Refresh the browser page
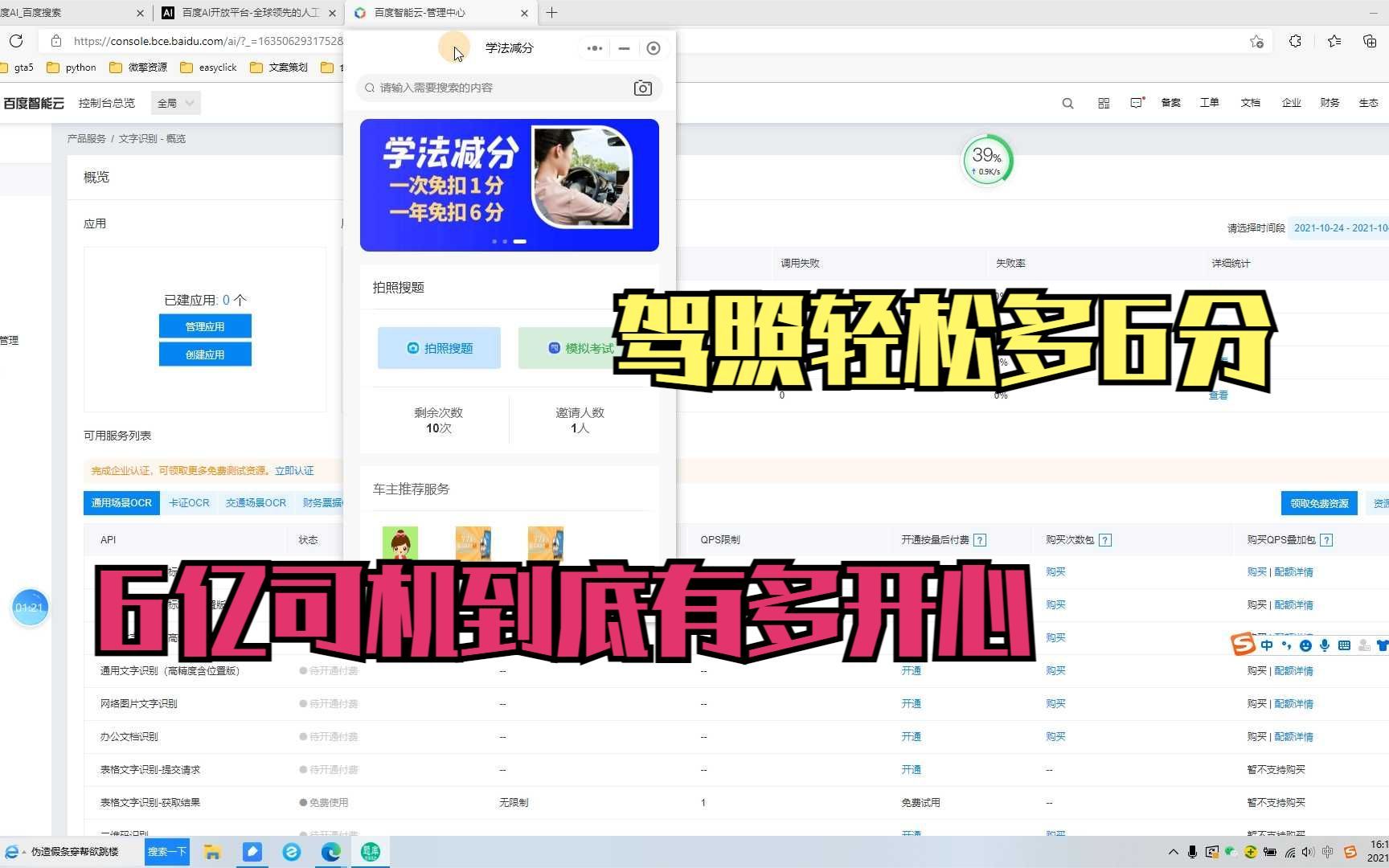The width and height of the screenshot is (1389, 868). (x=16, y=41)
